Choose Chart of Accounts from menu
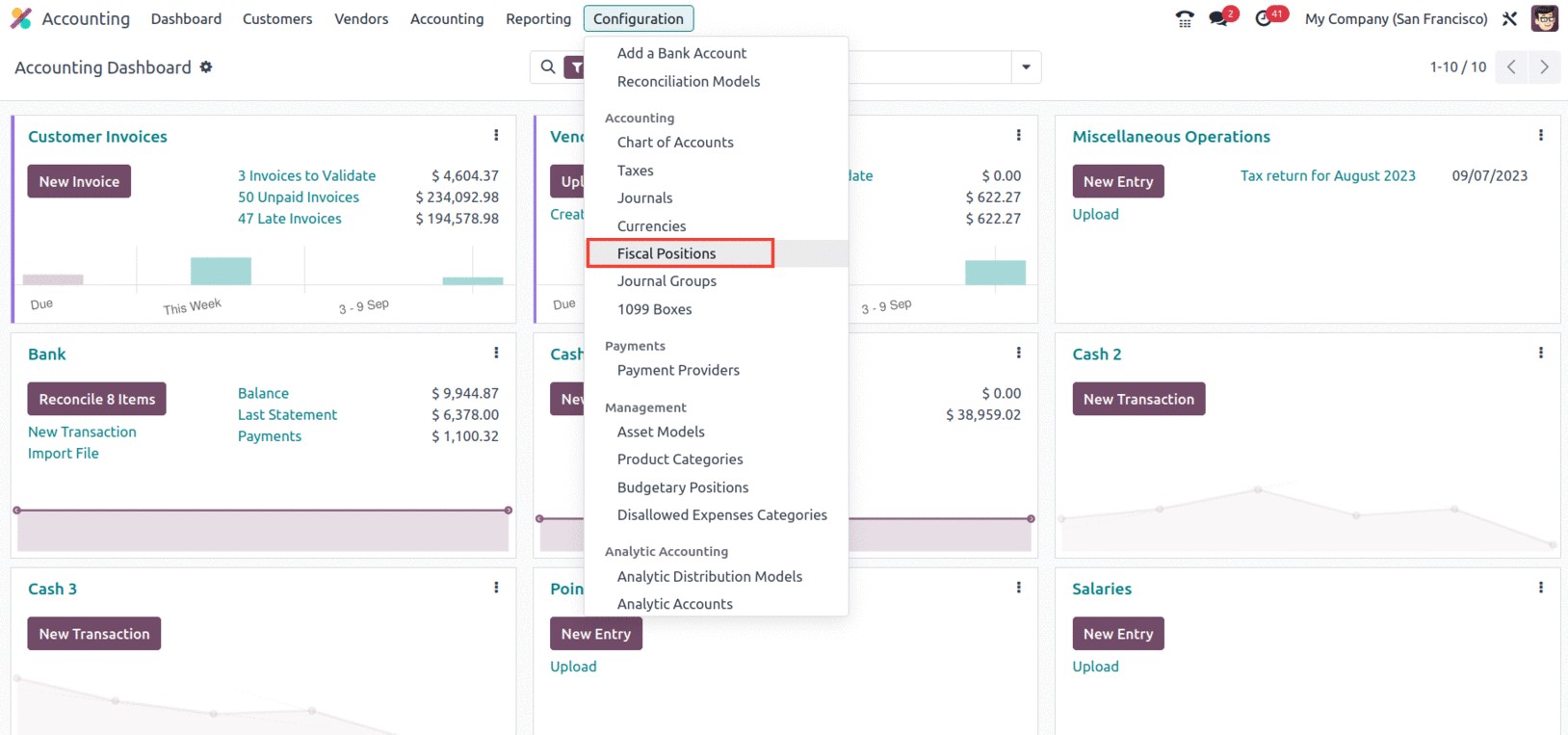The height and width of the screenshot is (735, 1568). tap(675, 143)
